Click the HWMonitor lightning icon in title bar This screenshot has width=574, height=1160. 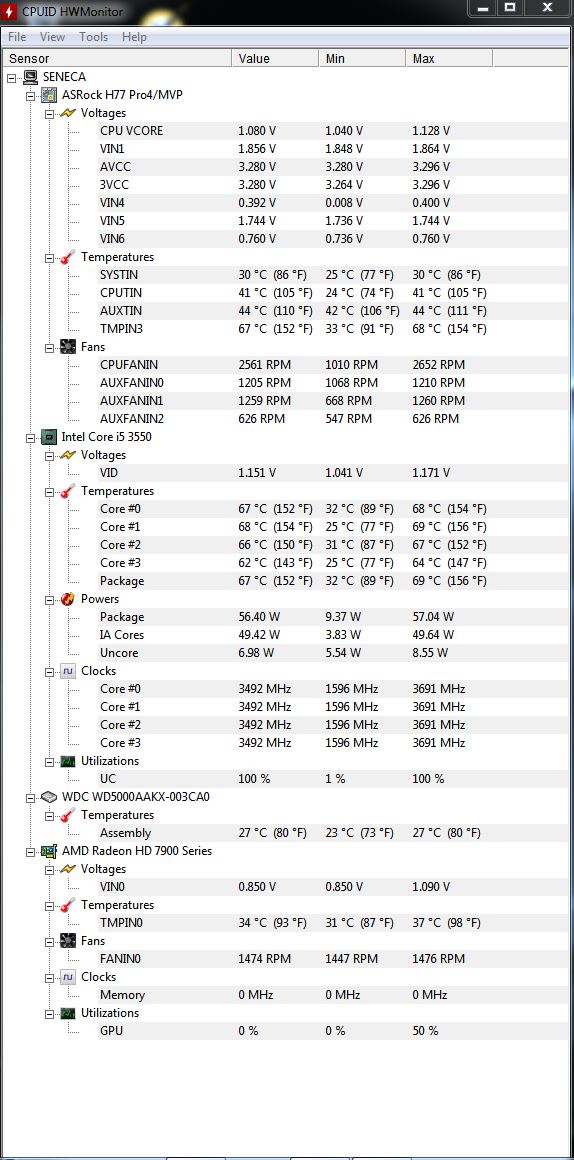point(10,12)
